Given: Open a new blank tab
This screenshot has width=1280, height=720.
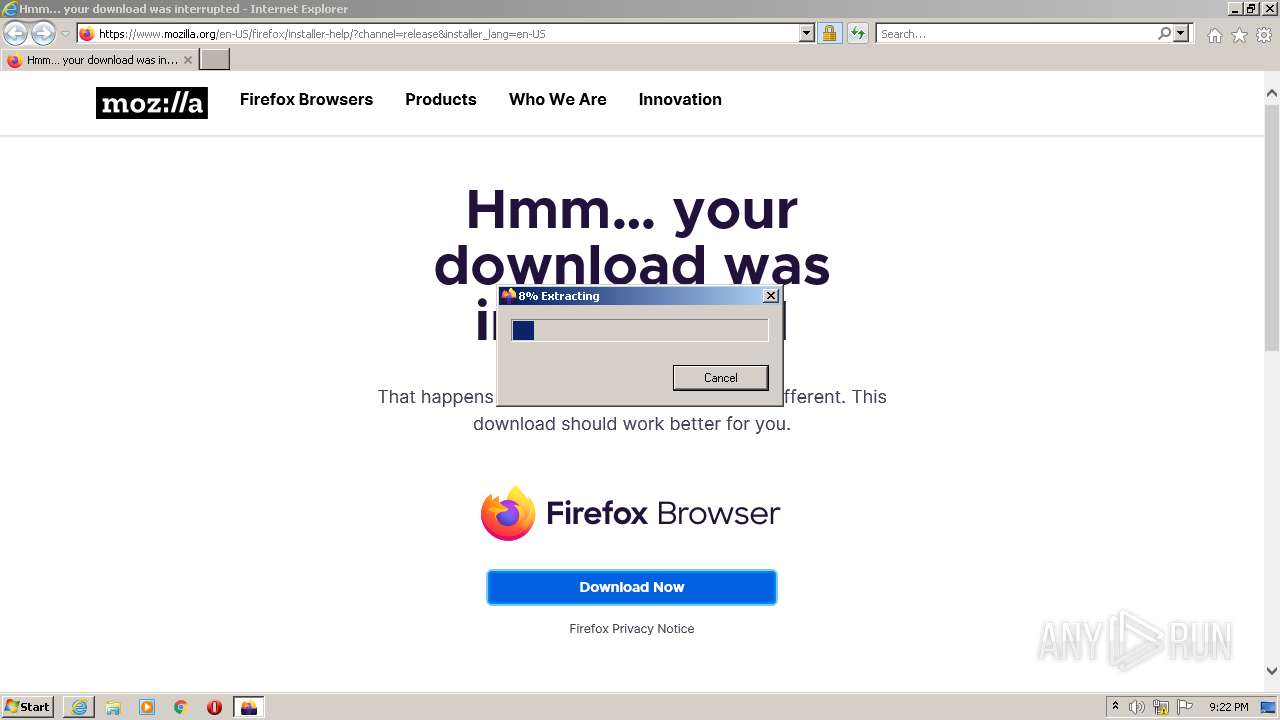Looking at the screenshot, I should [x=215, y=60].
